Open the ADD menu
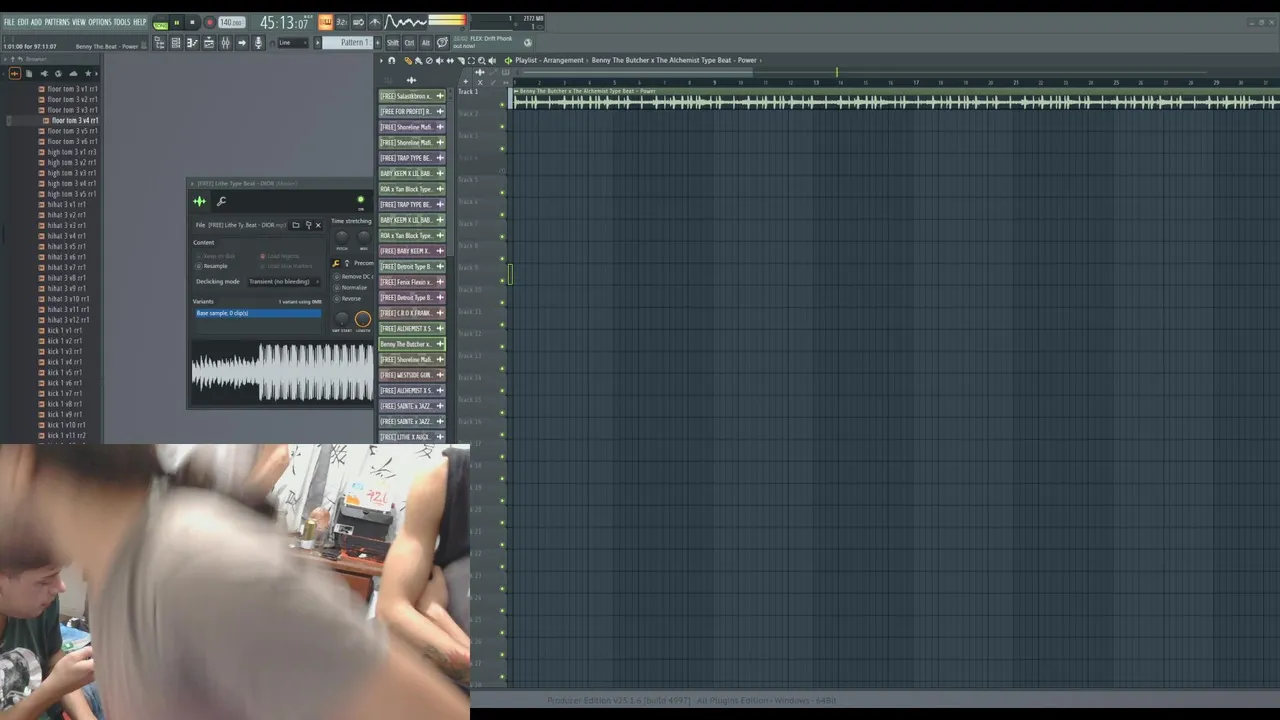 (37, 22)
